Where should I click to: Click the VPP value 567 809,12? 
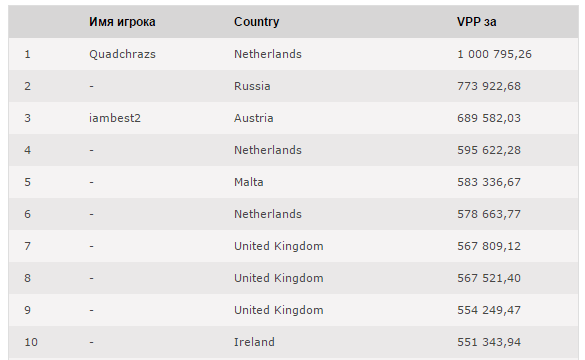pyautogui.click(x=489, y=246)
